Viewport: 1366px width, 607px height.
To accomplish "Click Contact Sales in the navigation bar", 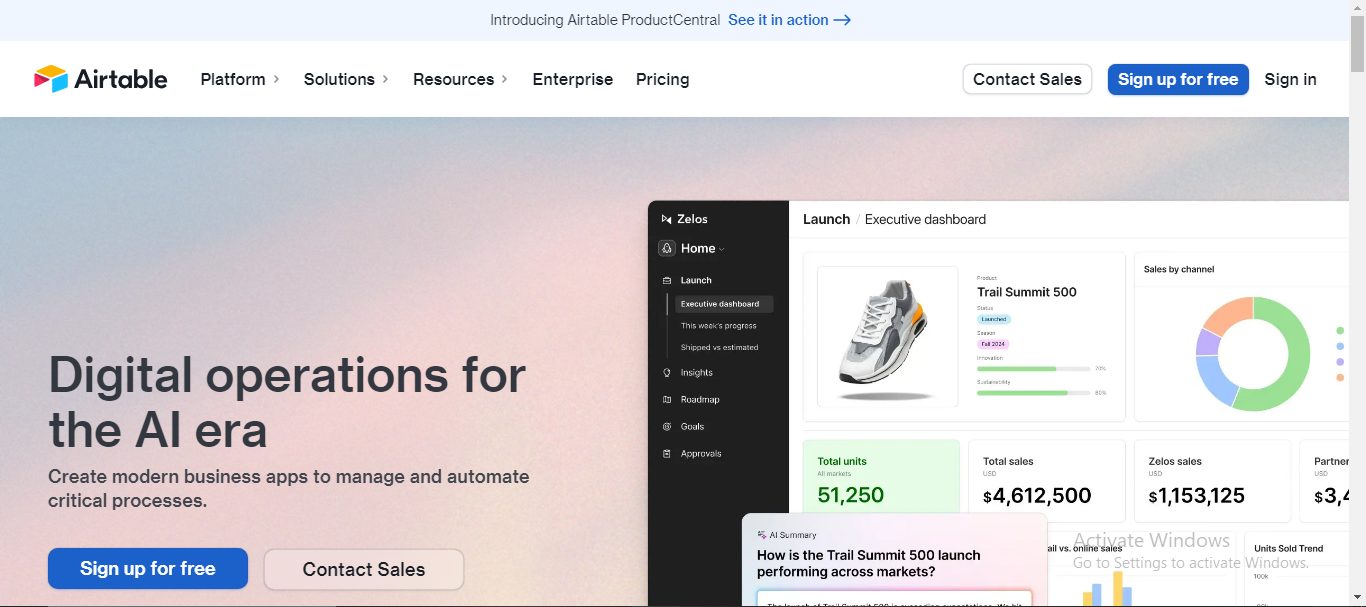I will tap(1027, 79).
